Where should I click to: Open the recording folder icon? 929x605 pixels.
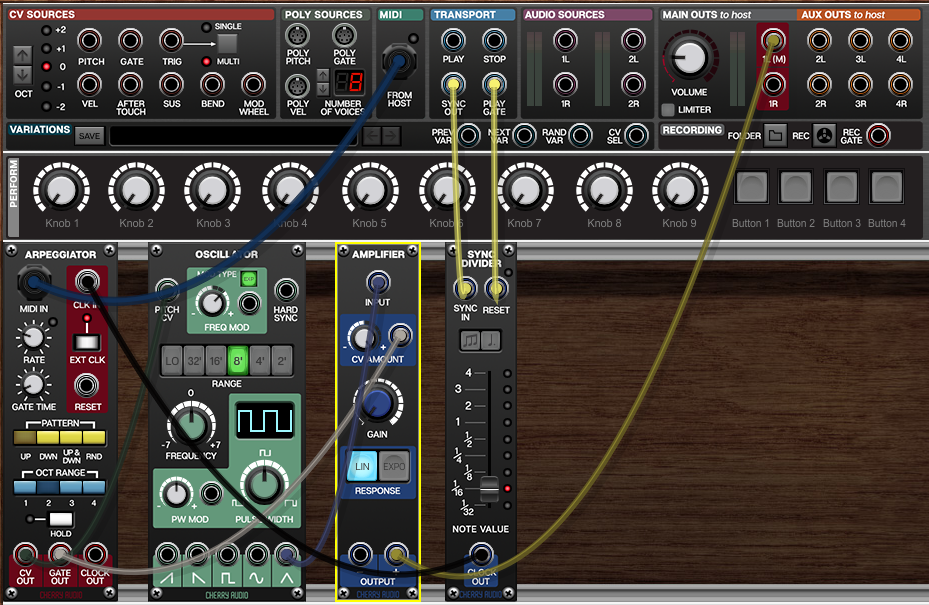click(x=775, y=136)
